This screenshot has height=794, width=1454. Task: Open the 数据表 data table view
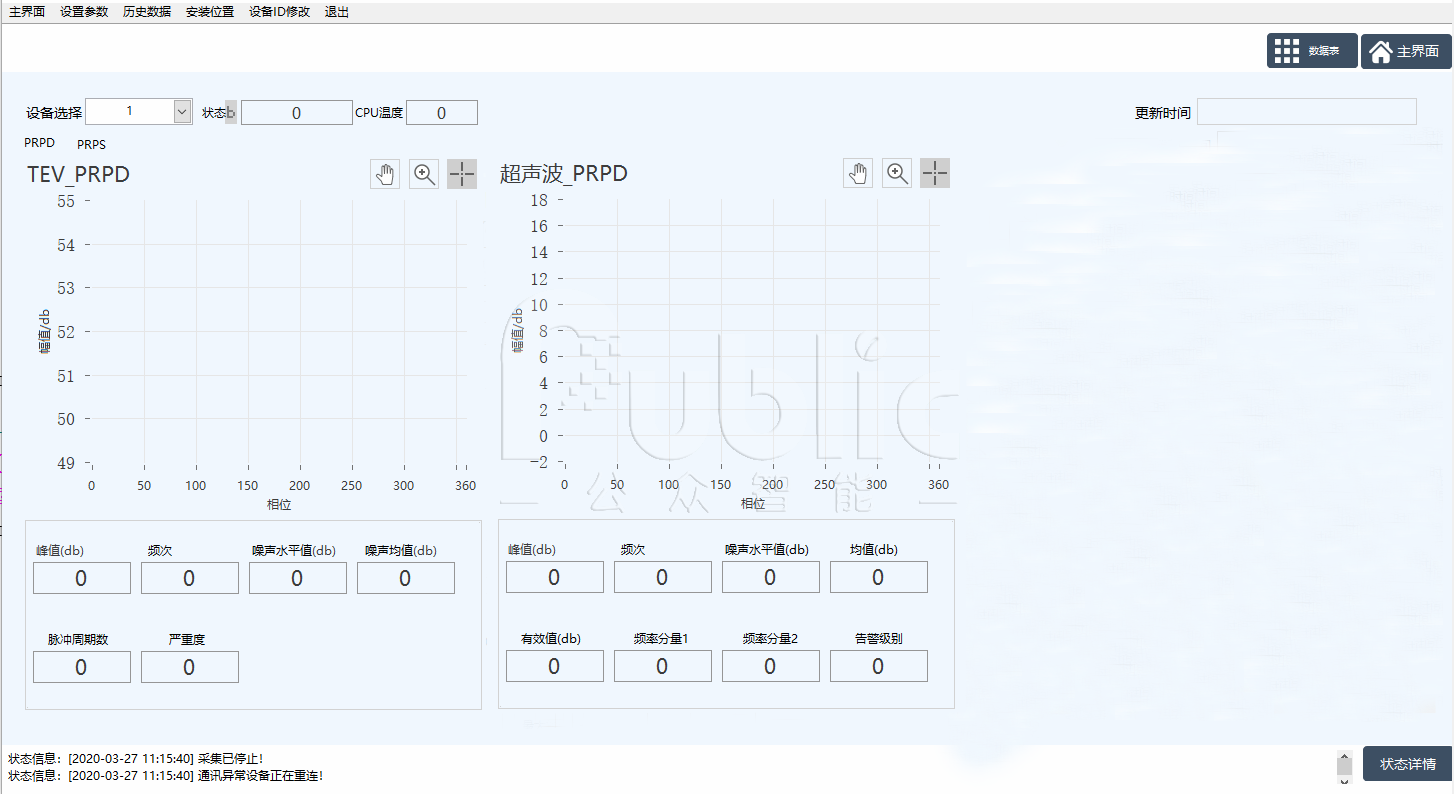[x=1311, y=50]
